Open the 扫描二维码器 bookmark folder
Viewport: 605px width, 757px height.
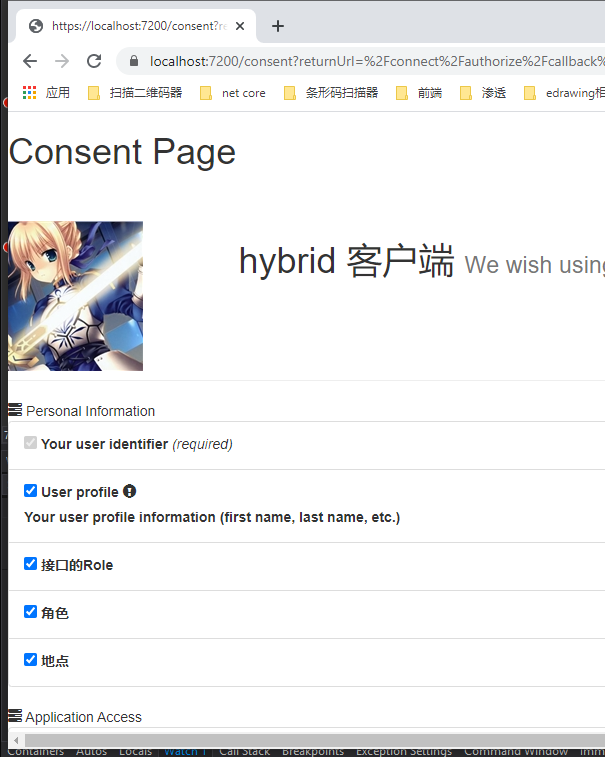135,93
